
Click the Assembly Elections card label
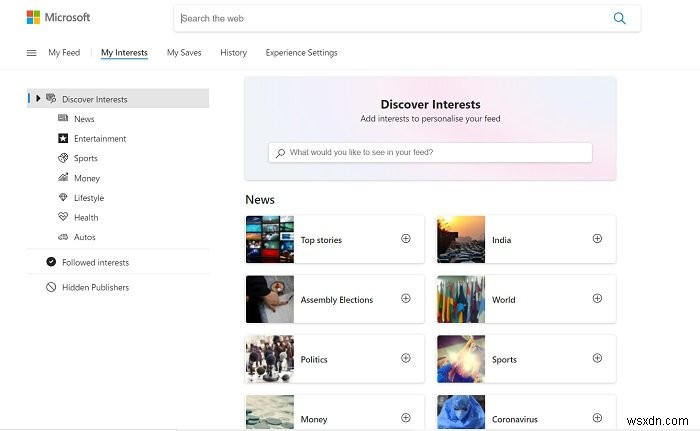click(x=337, y=300)
